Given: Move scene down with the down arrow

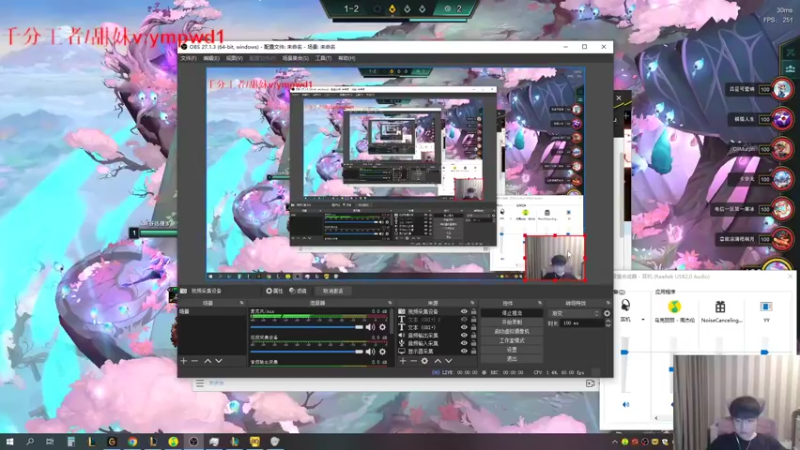Looking at the screenshot, I should coord(219,361).
